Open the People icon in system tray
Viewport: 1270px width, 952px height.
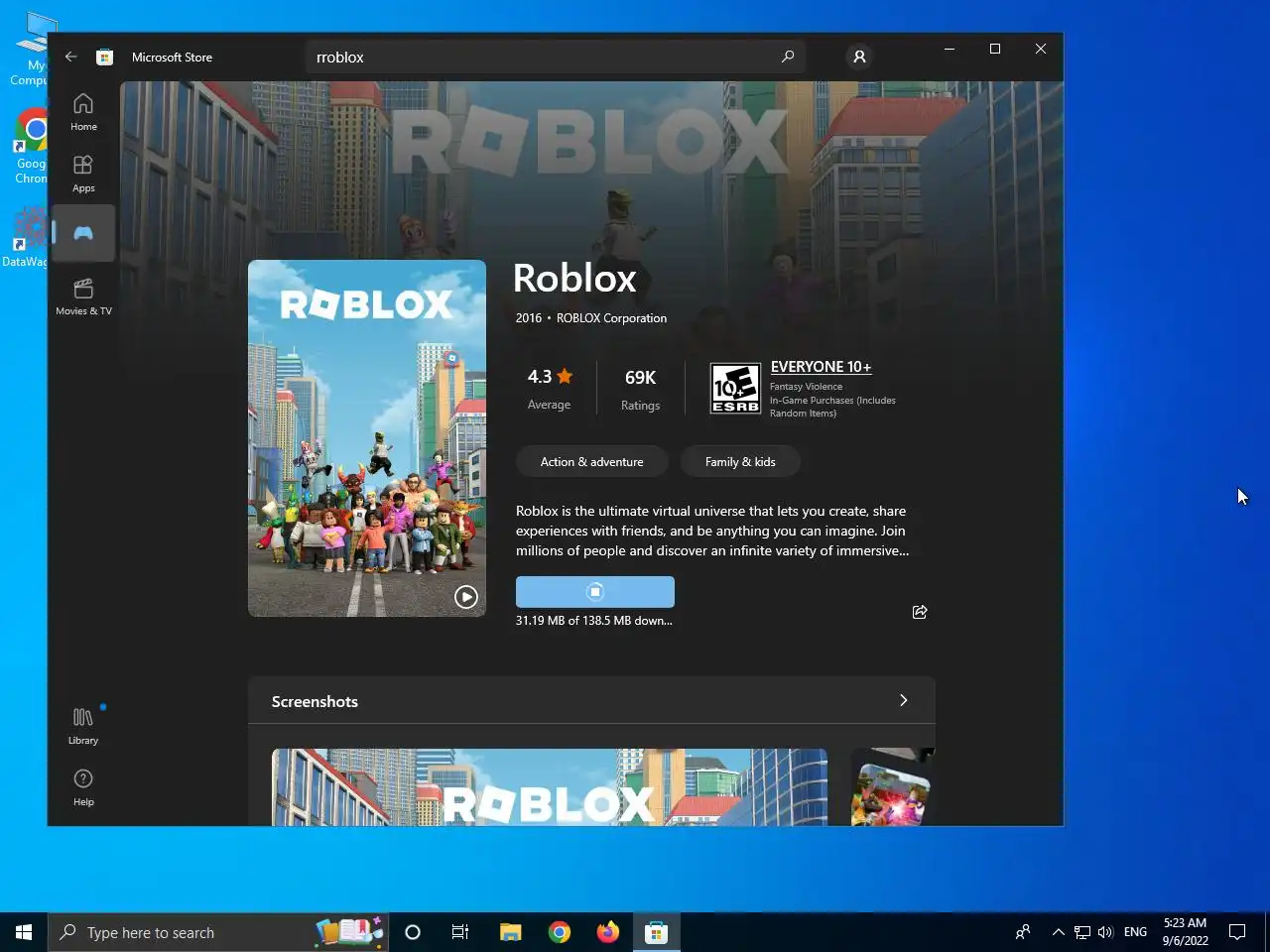[1023, 932]
